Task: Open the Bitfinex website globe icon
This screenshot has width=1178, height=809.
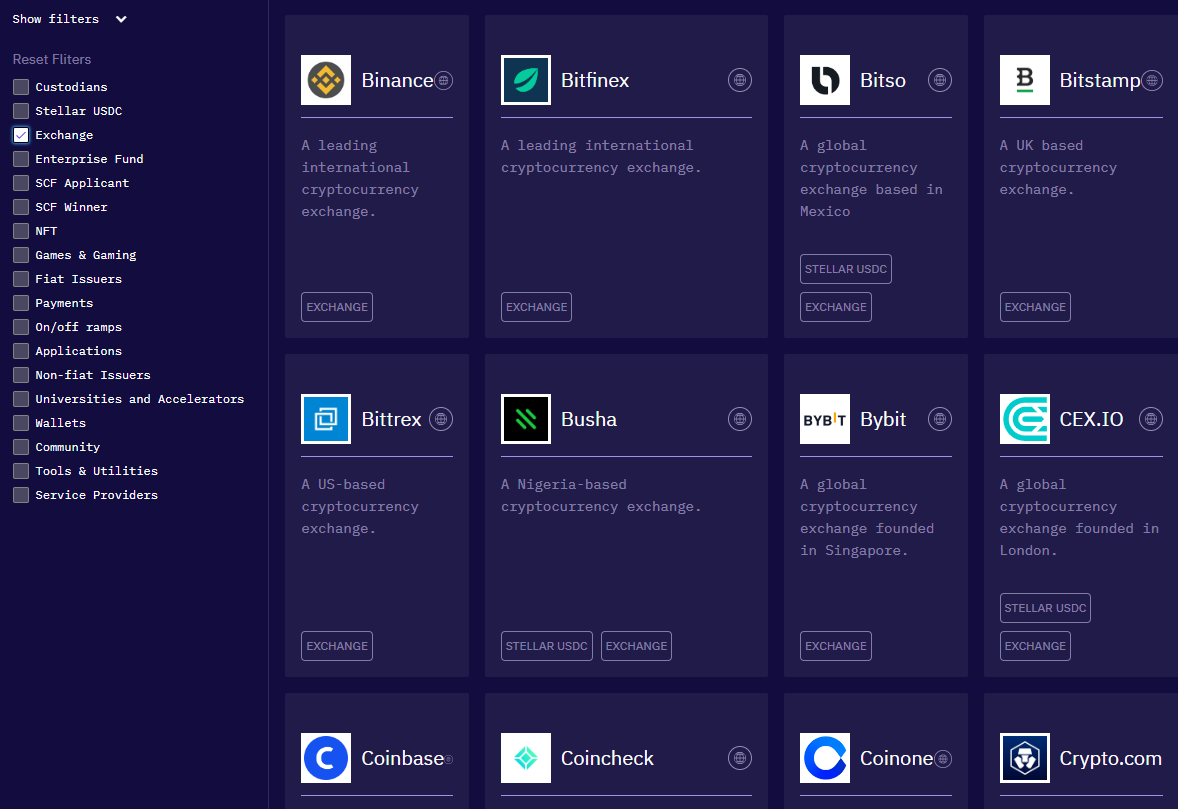Action: coord(739,80)
